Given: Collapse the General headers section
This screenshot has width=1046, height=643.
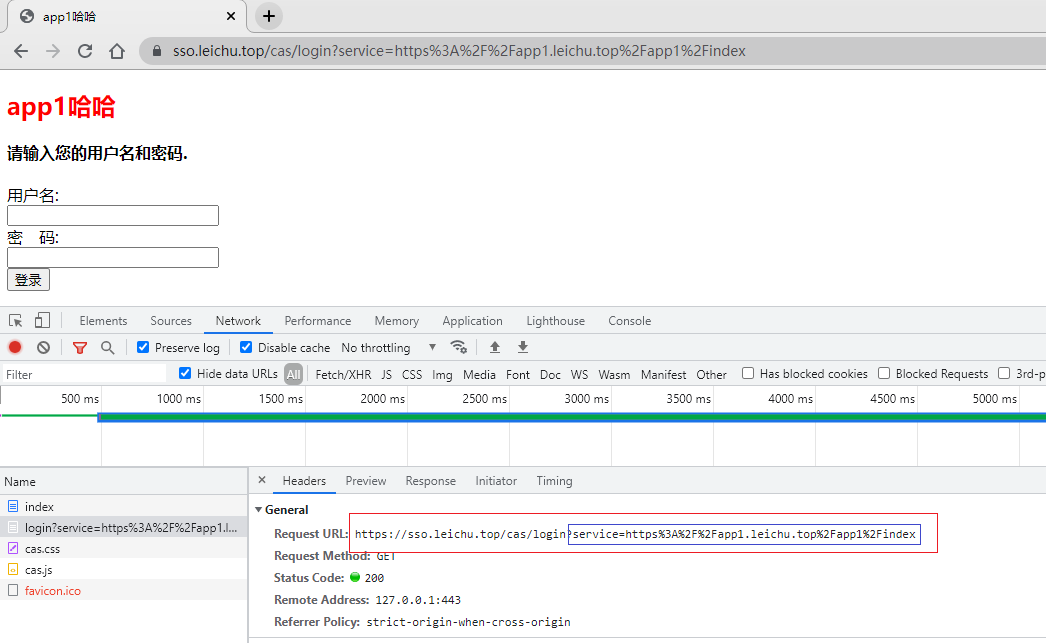Looking at the screenshot, I should pos(259,510).
